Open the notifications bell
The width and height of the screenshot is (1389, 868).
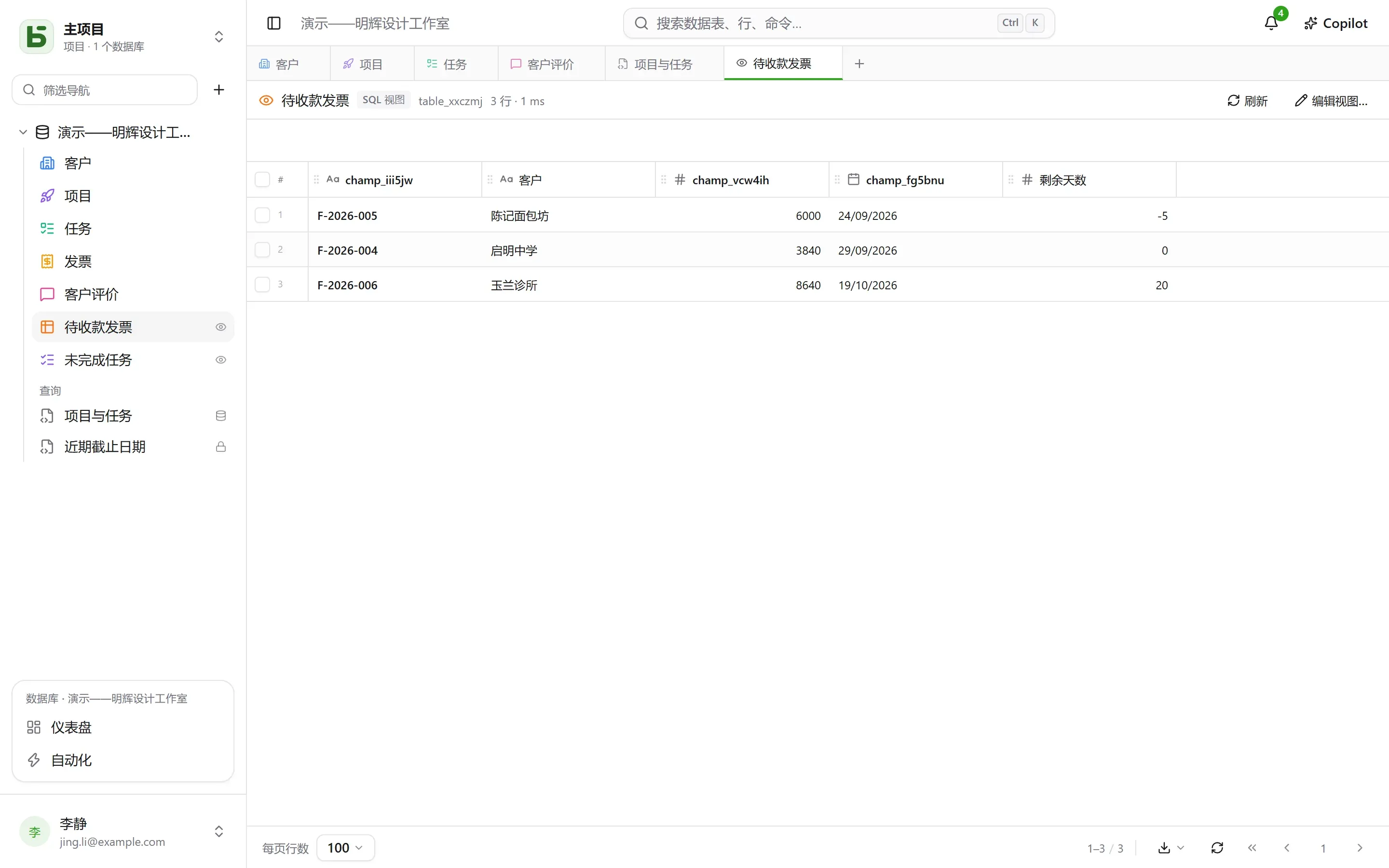(x=1271, y=23)
